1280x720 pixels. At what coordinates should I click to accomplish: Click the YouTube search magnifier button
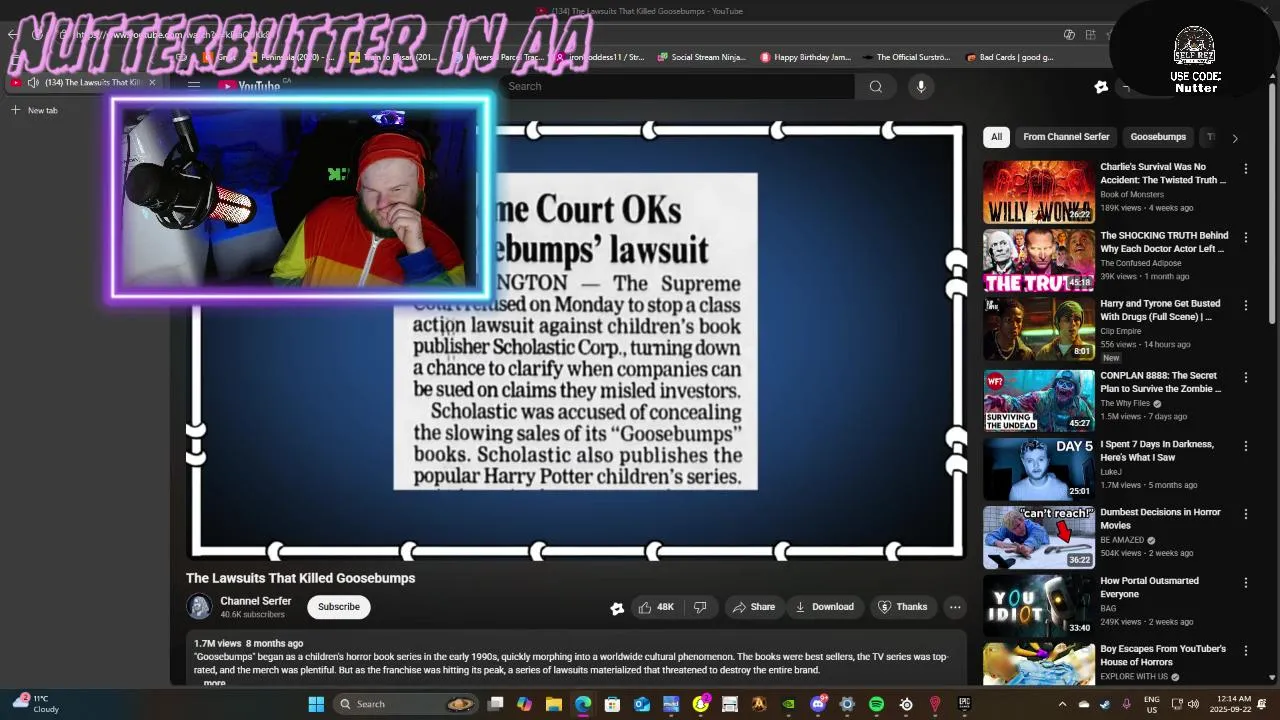coord(876,86)
